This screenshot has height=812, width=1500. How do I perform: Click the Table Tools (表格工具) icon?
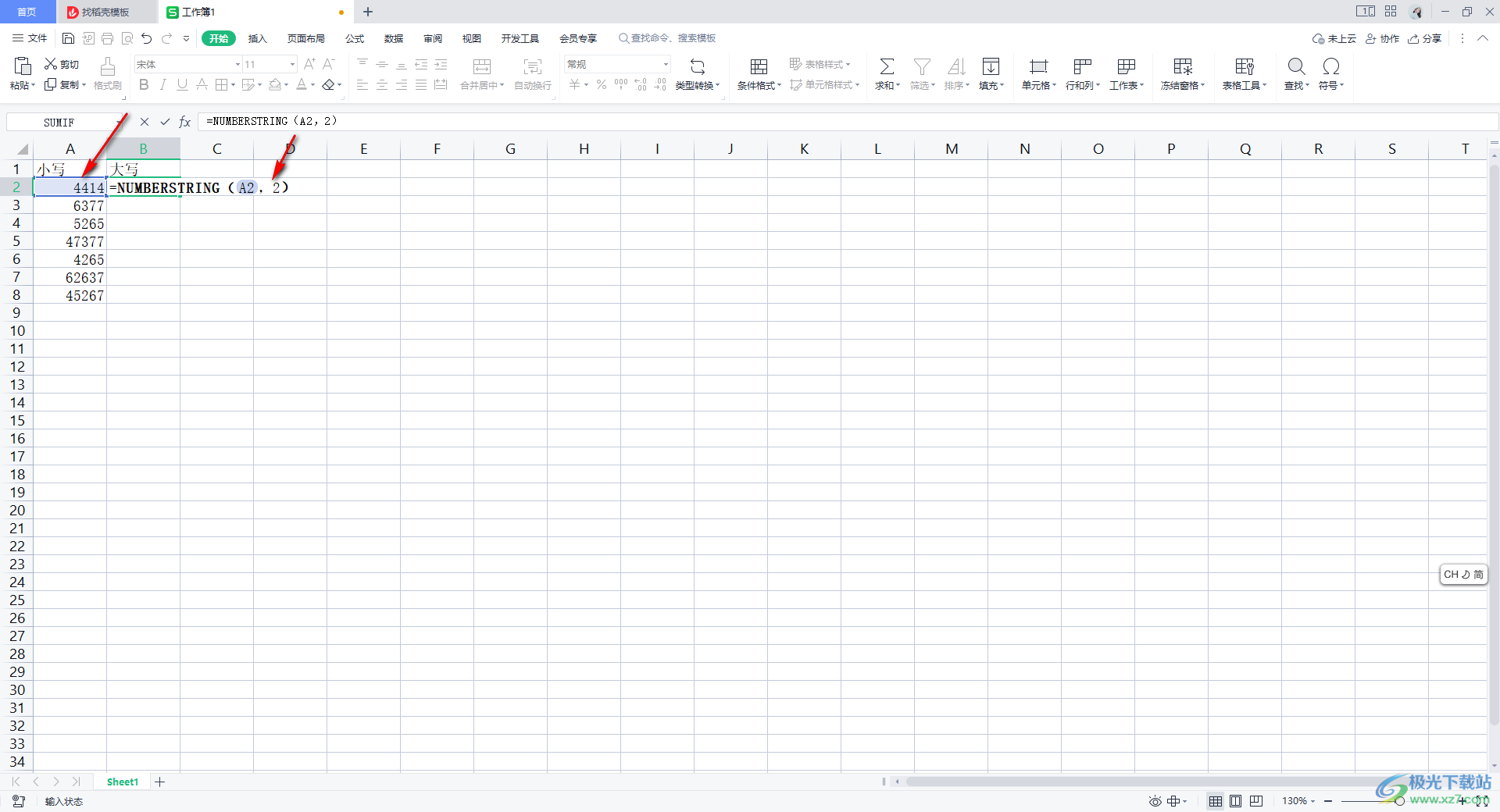point(1245,66)
